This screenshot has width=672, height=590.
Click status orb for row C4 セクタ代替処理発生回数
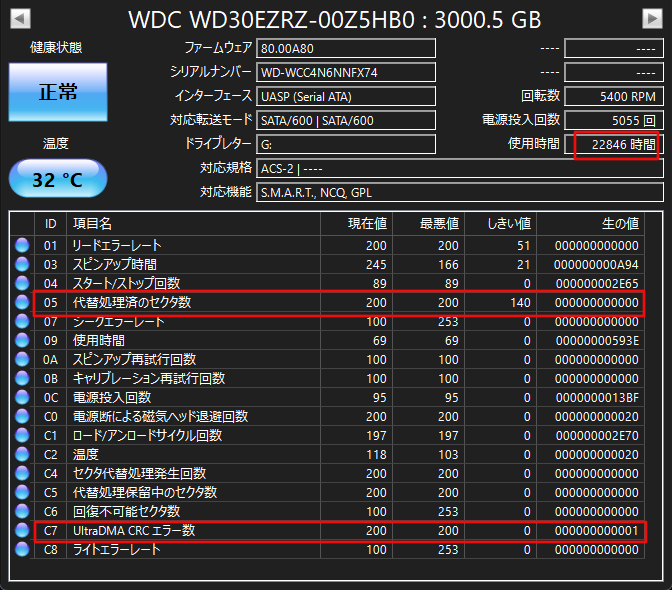[22, 473]
